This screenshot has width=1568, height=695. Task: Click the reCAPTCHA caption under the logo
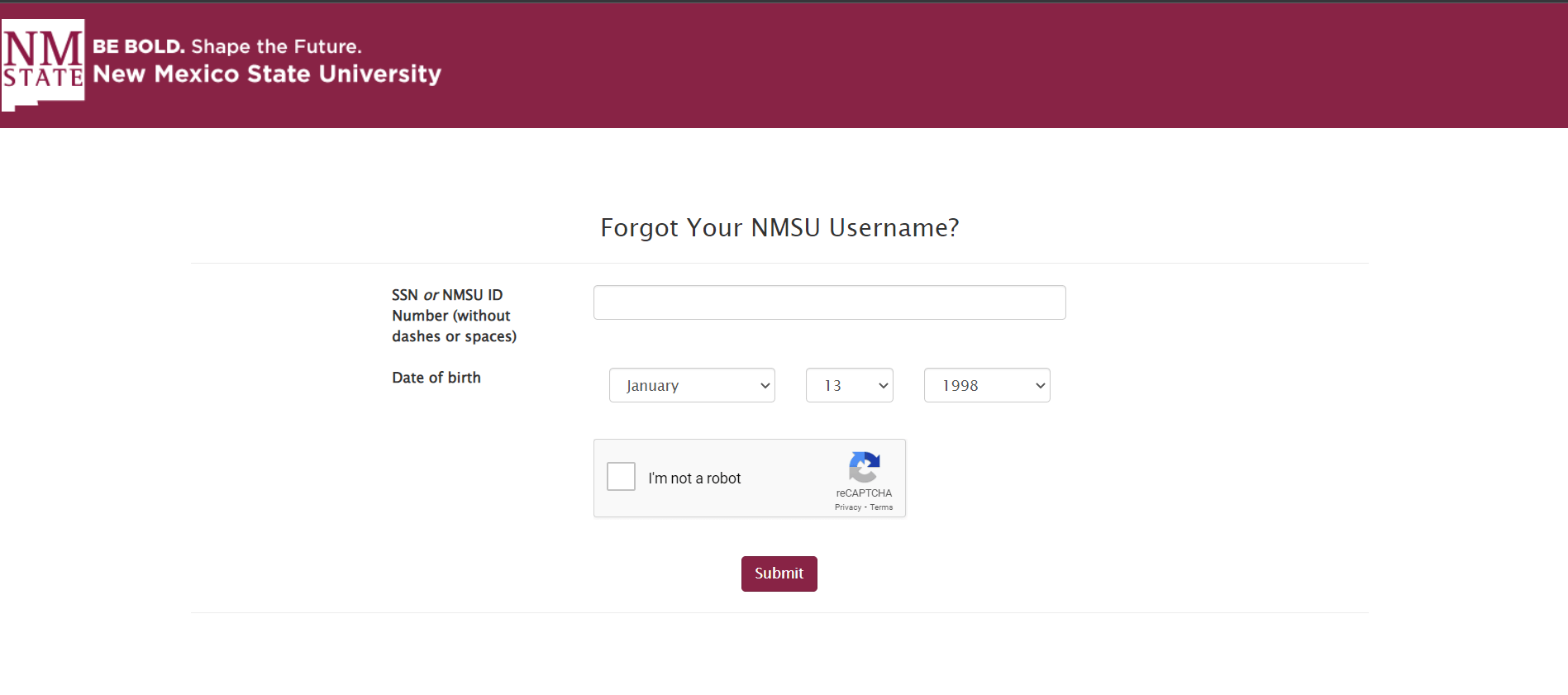pyautogui.click(x=864, y=493)
